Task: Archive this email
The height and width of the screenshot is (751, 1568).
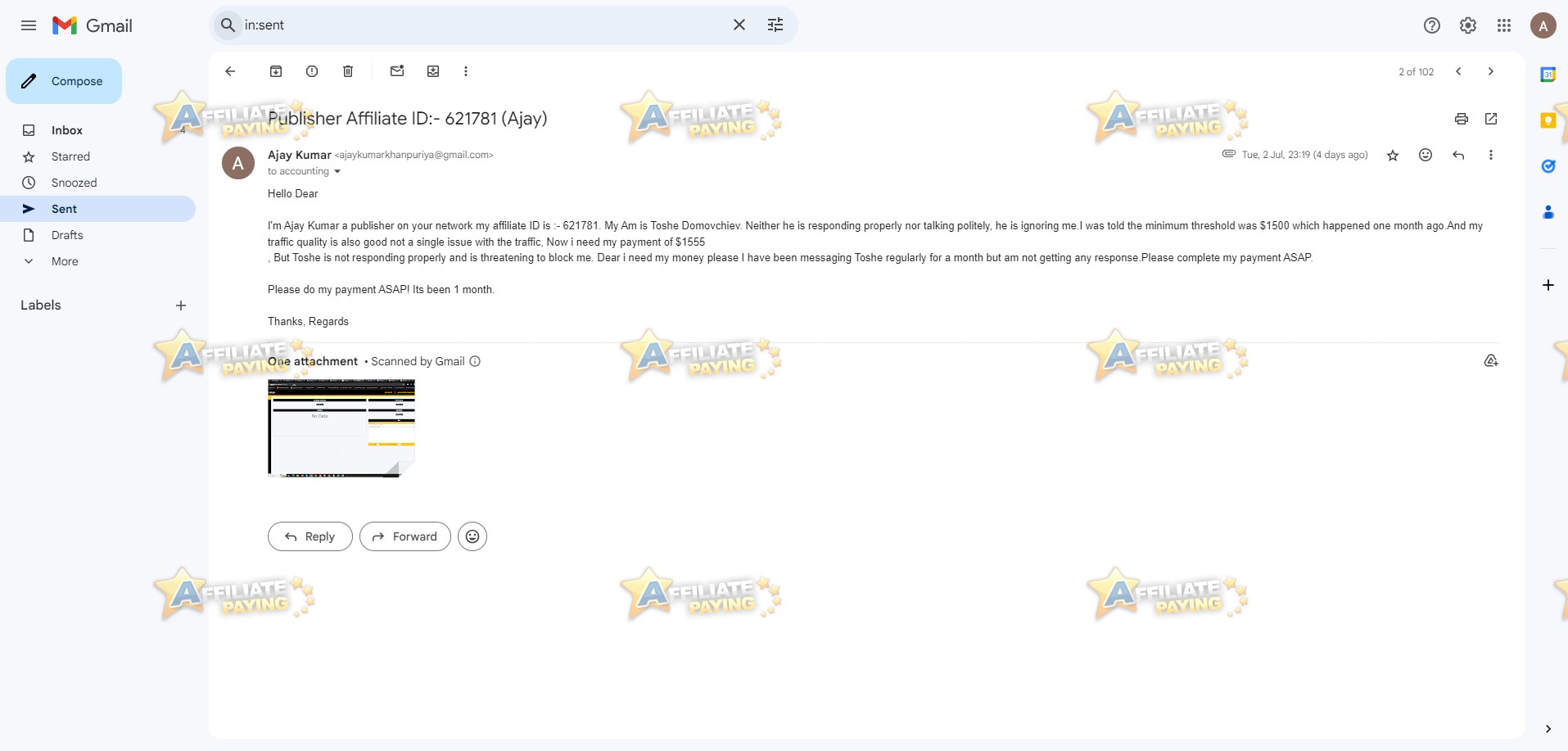Action: click(276, 71)
